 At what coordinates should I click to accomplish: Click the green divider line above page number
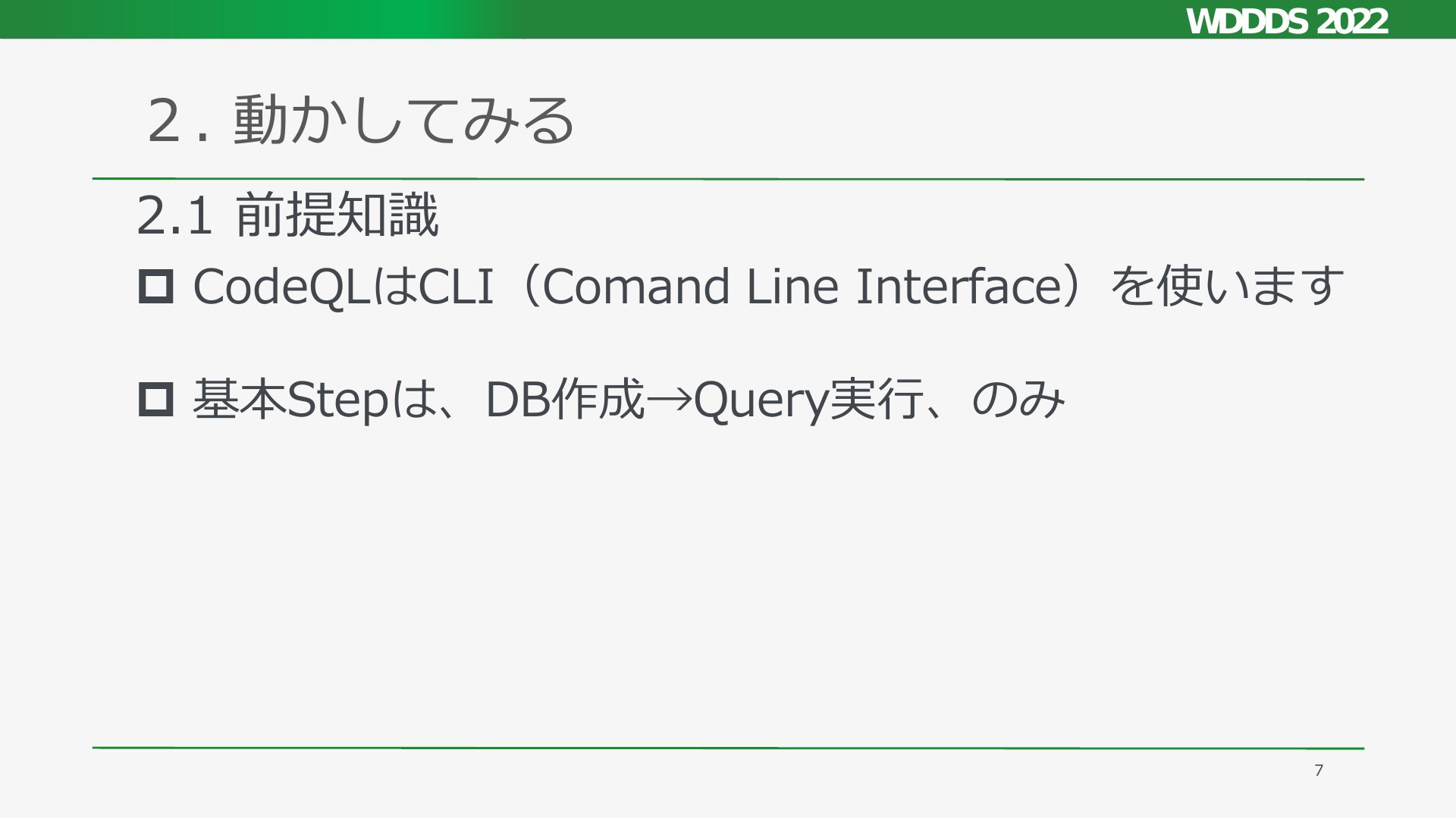[728, 748]
